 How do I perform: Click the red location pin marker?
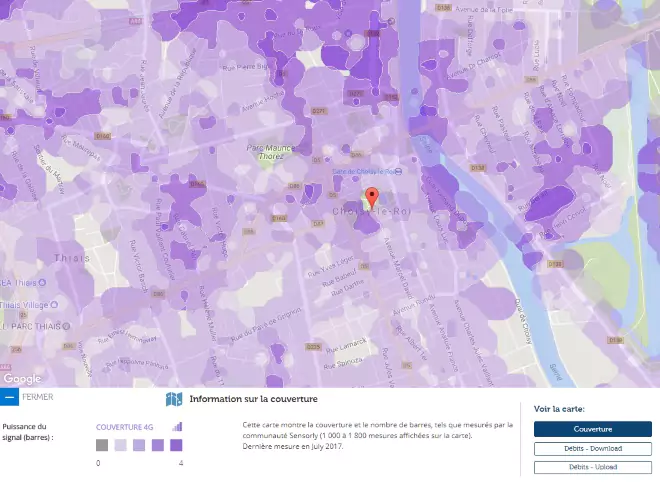[372, 196]
